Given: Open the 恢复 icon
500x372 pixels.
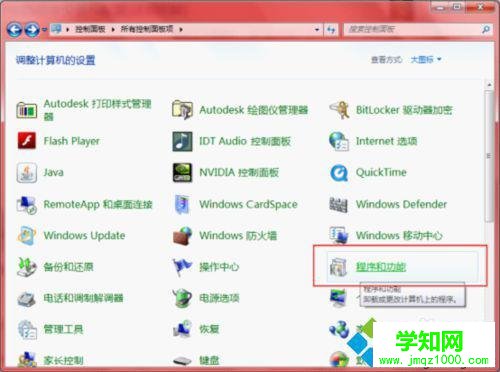Looking at the screenshot, I should [x=182, y=329].
